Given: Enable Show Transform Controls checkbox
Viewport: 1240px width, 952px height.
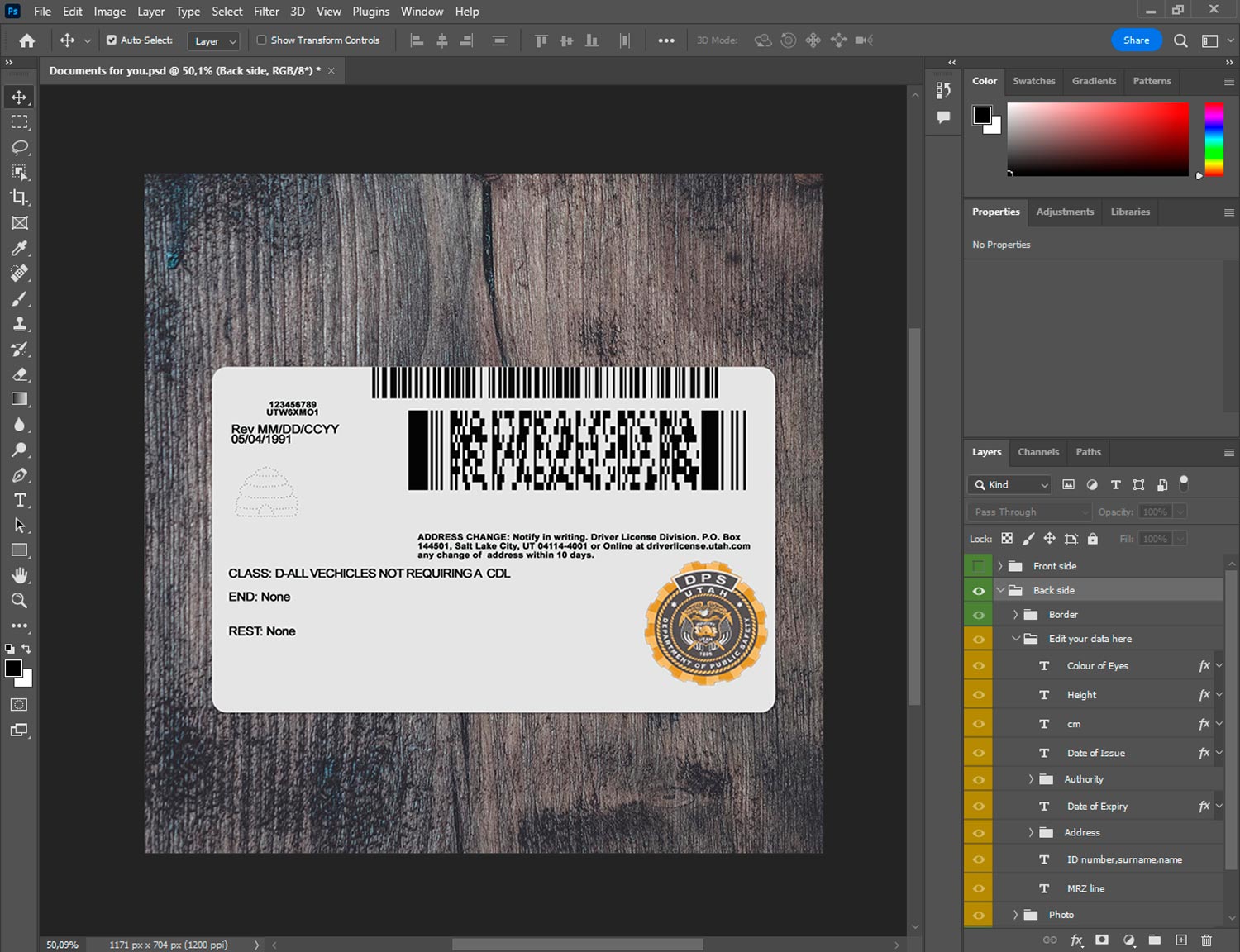Looking at the screenshot, I should point(261,40).
